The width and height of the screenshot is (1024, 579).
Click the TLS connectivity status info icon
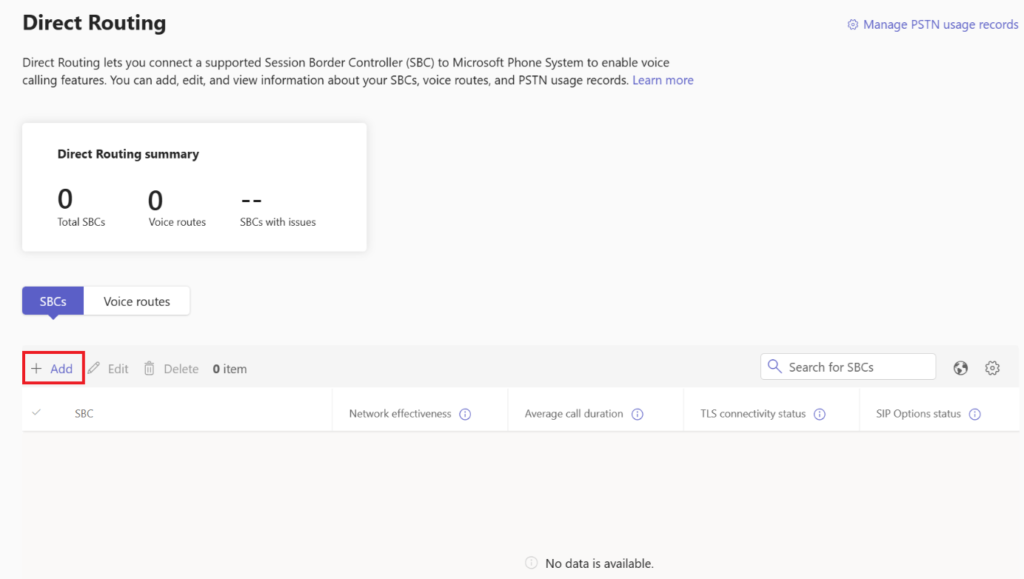click(x=819, y=414)
